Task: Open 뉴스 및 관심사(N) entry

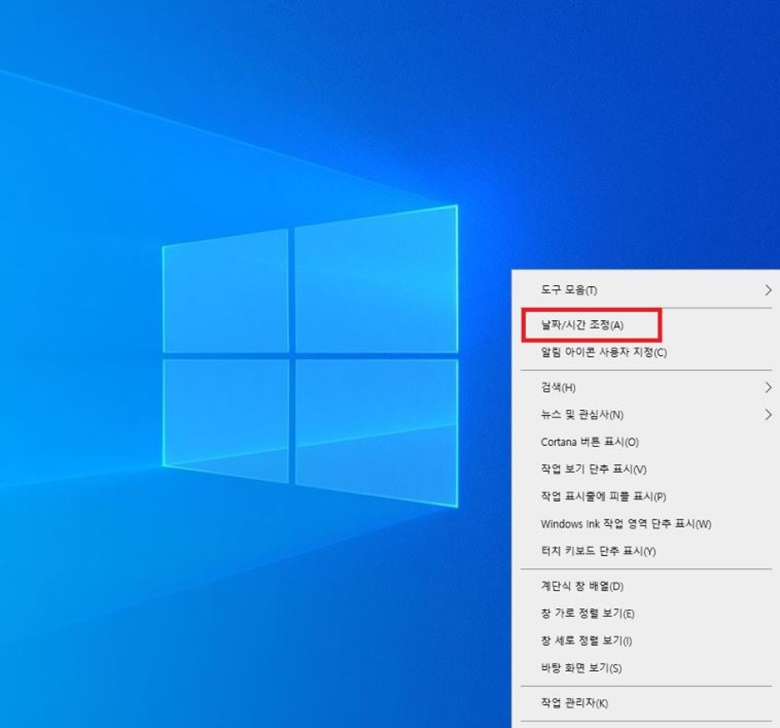Action: [646, 415]
